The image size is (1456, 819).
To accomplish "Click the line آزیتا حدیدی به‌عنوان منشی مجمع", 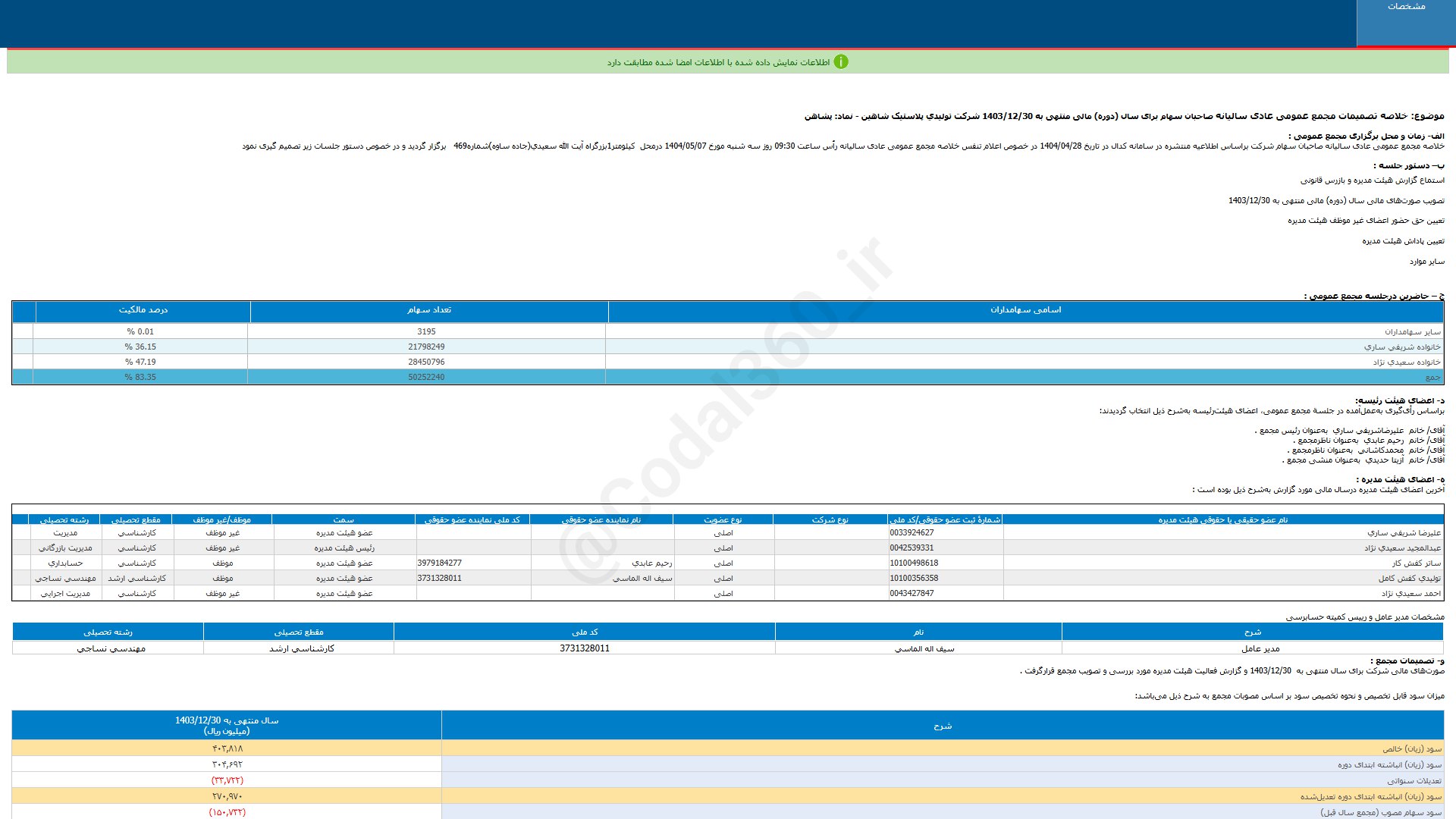I will pyautogui.click(x=1363, y=460).
